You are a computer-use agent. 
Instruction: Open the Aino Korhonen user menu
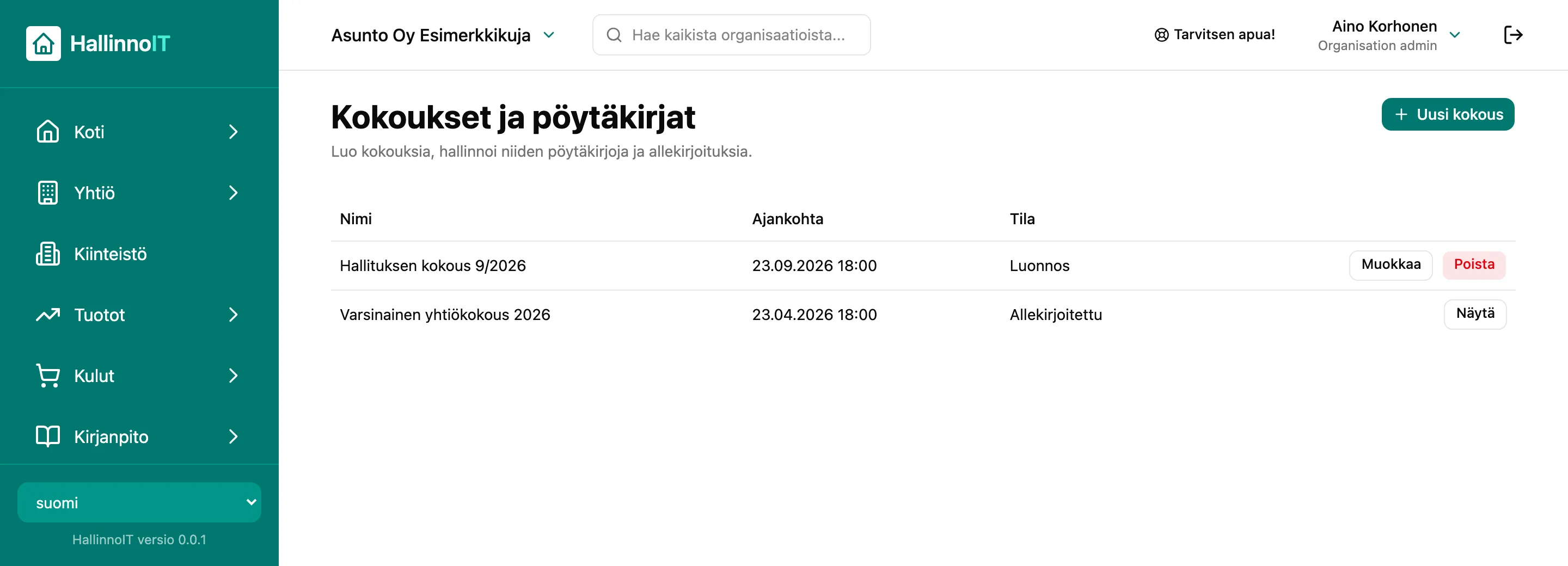point(1388,35)
